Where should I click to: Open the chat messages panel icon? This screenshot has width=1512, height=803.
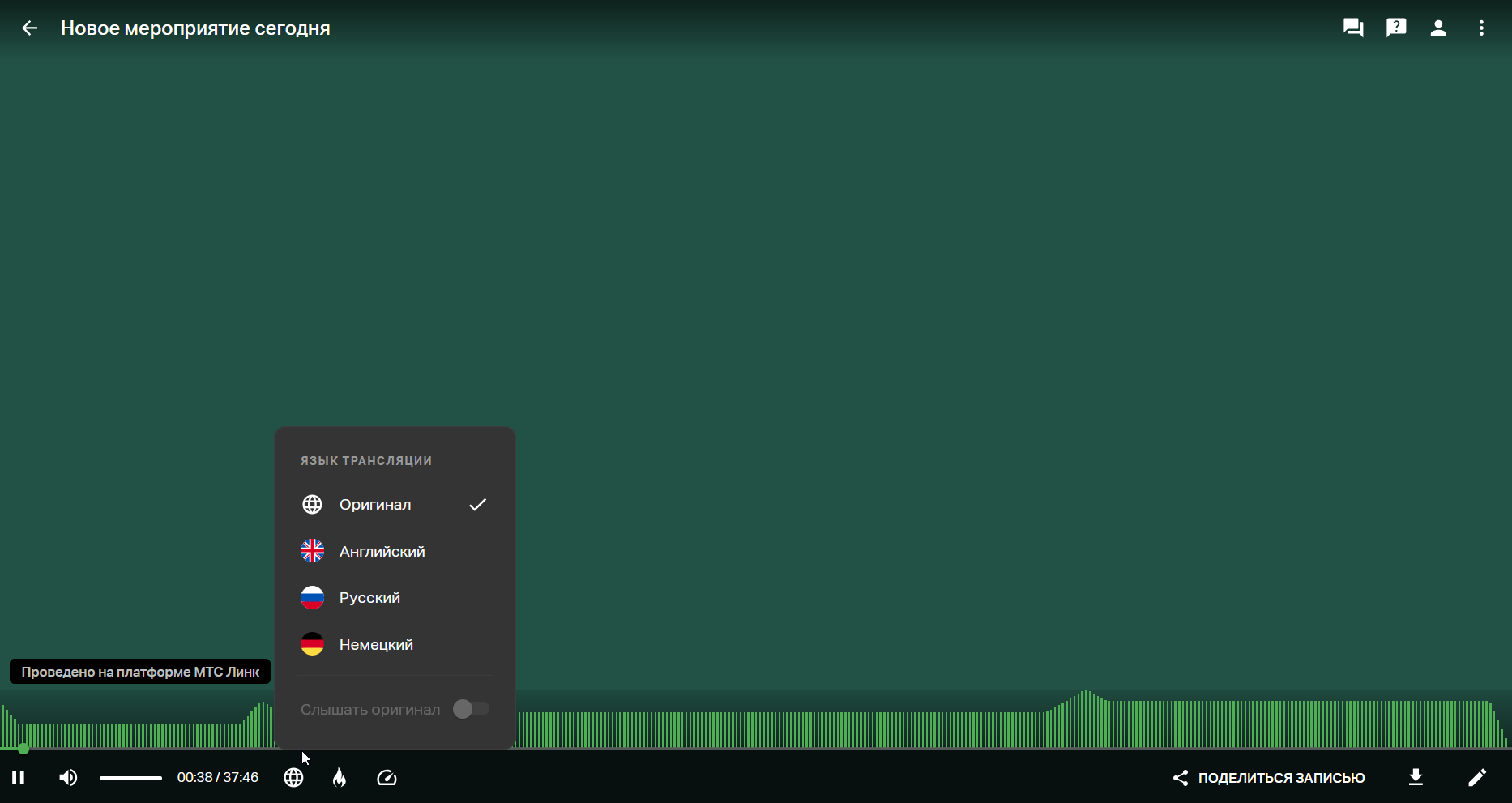point(1353,28)
